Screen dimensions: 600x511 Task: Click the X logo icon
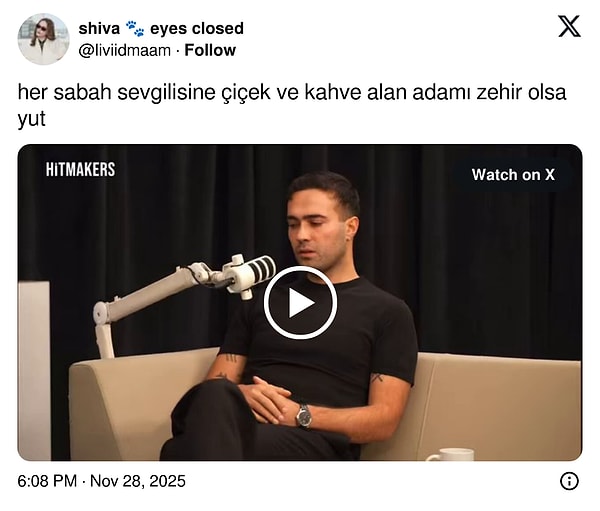click(x=569, y=26)
